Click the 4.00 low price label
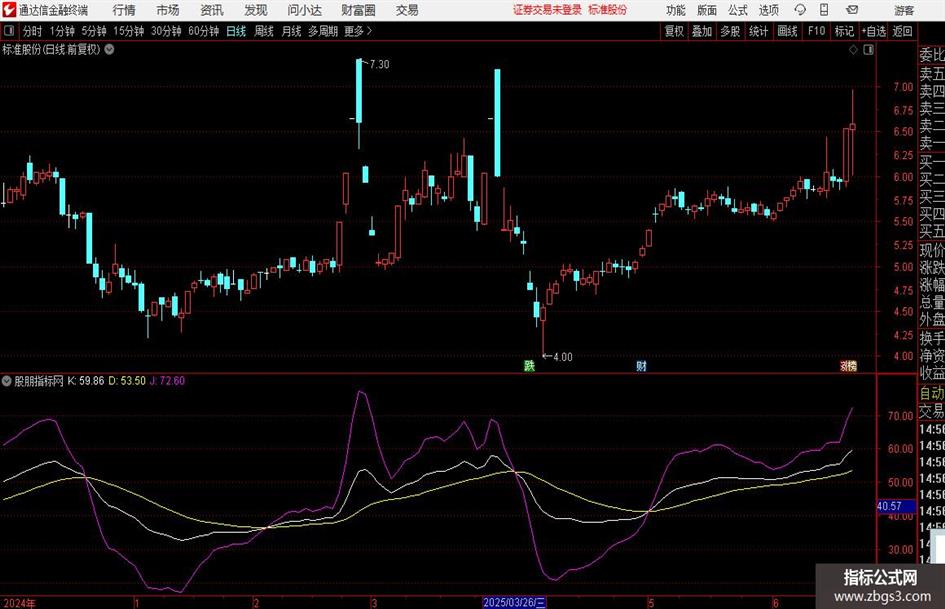The width and height of the screenshot is (945, 609). [x=563, y=357]
